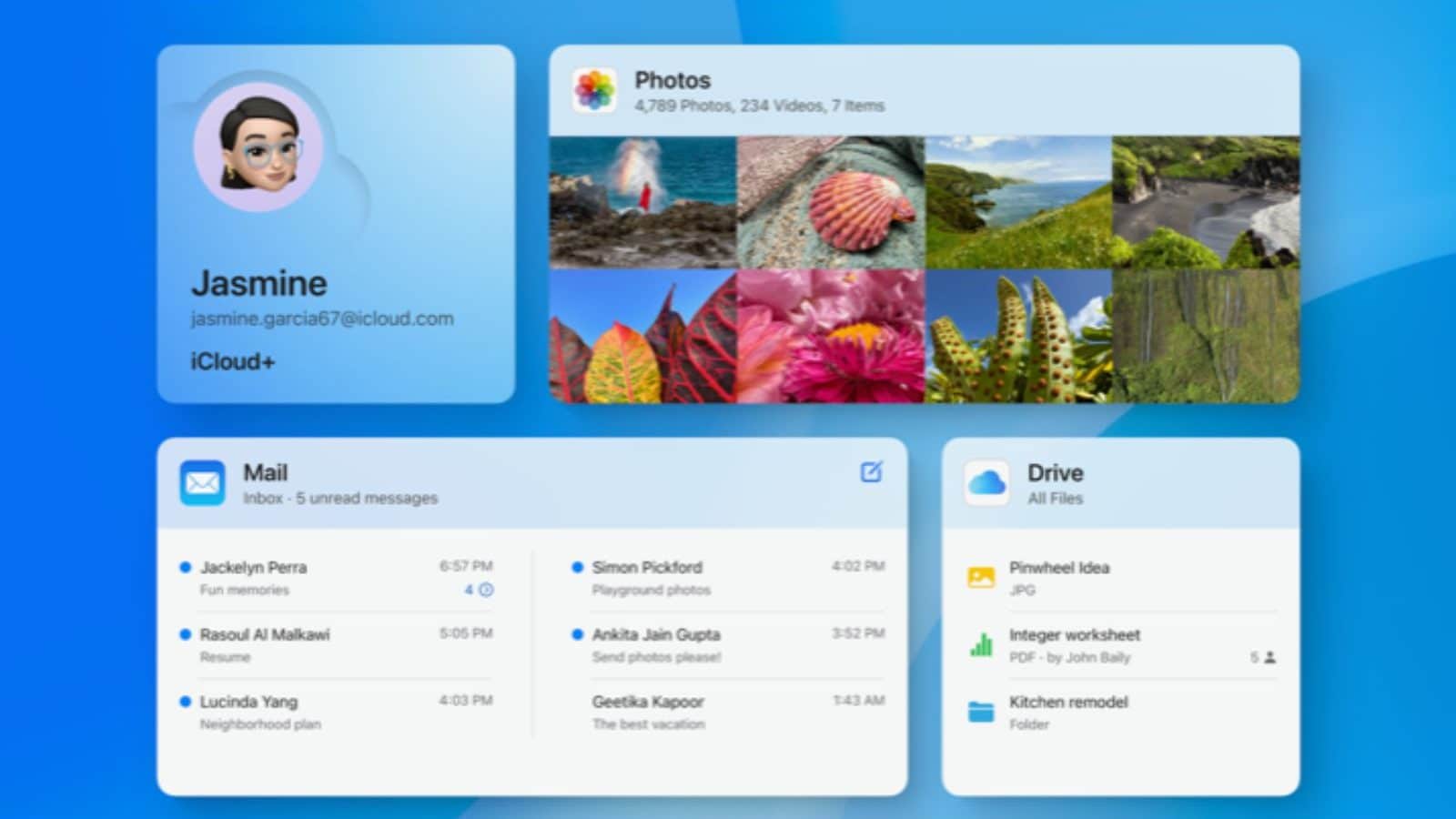Open the Drive title link
Image resolution: width=1456 pixels, height=819 pixels.
pos(1055,473)
